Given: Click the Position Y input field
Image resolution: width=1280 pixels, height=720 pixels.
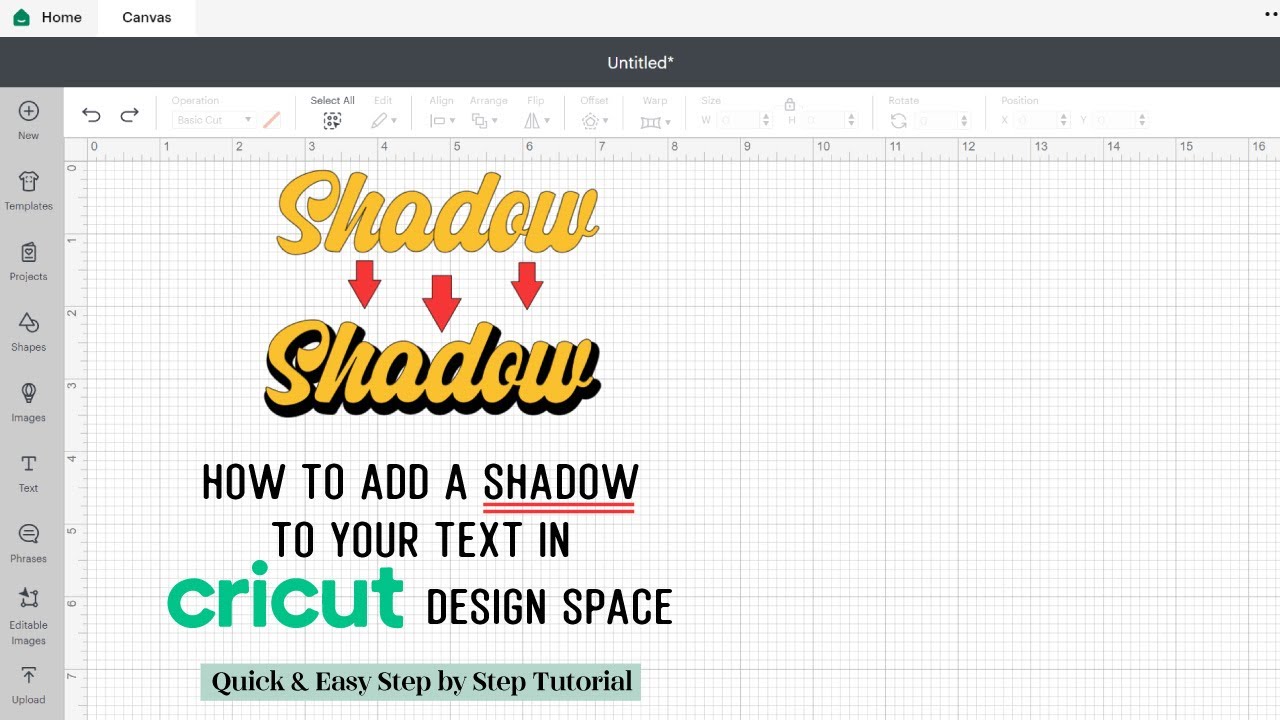Looking at the screenshot, I should (x=1114, y=120).
